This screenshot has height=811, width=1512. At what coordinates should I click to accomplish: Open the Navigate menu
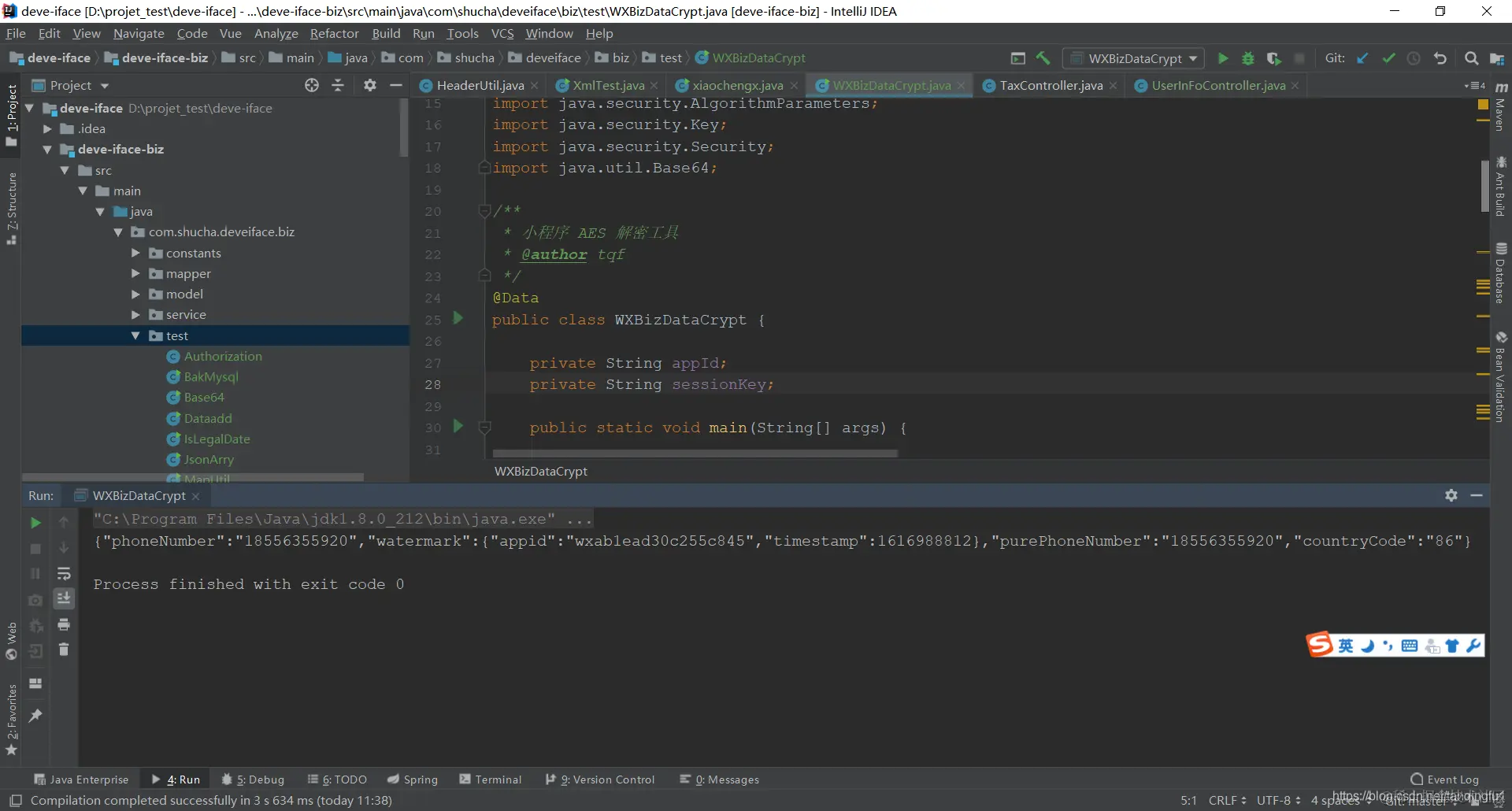139,33
